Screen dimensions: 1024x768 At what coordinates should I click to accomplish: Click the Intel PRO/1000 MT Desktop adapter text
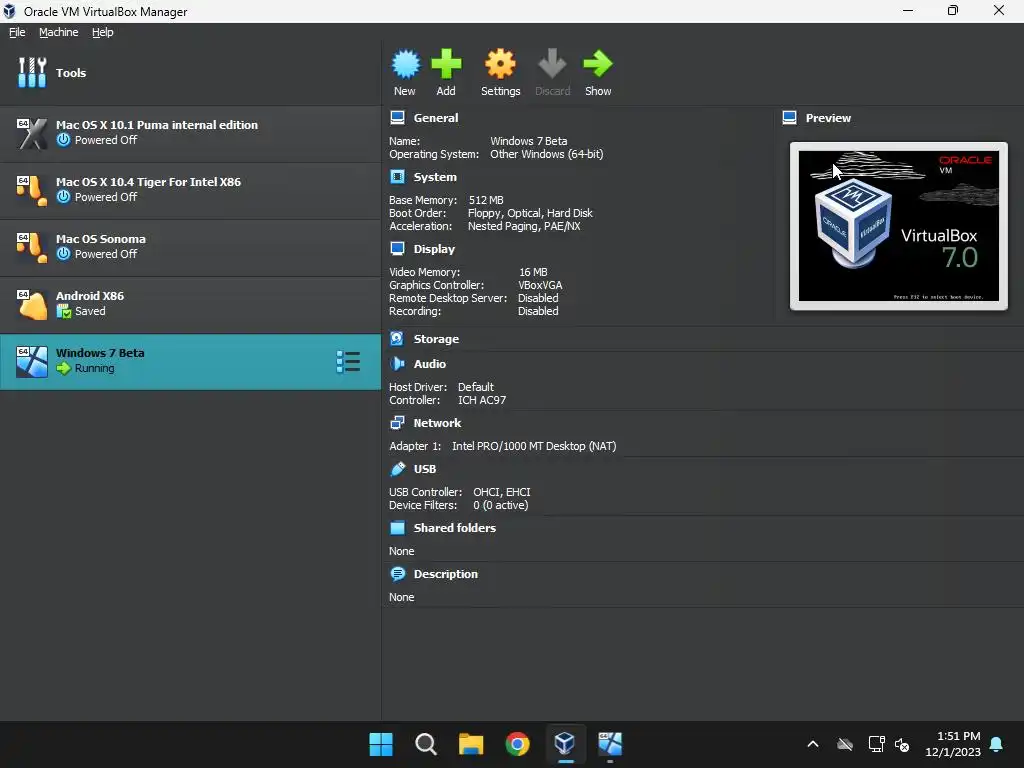(534, 446)
